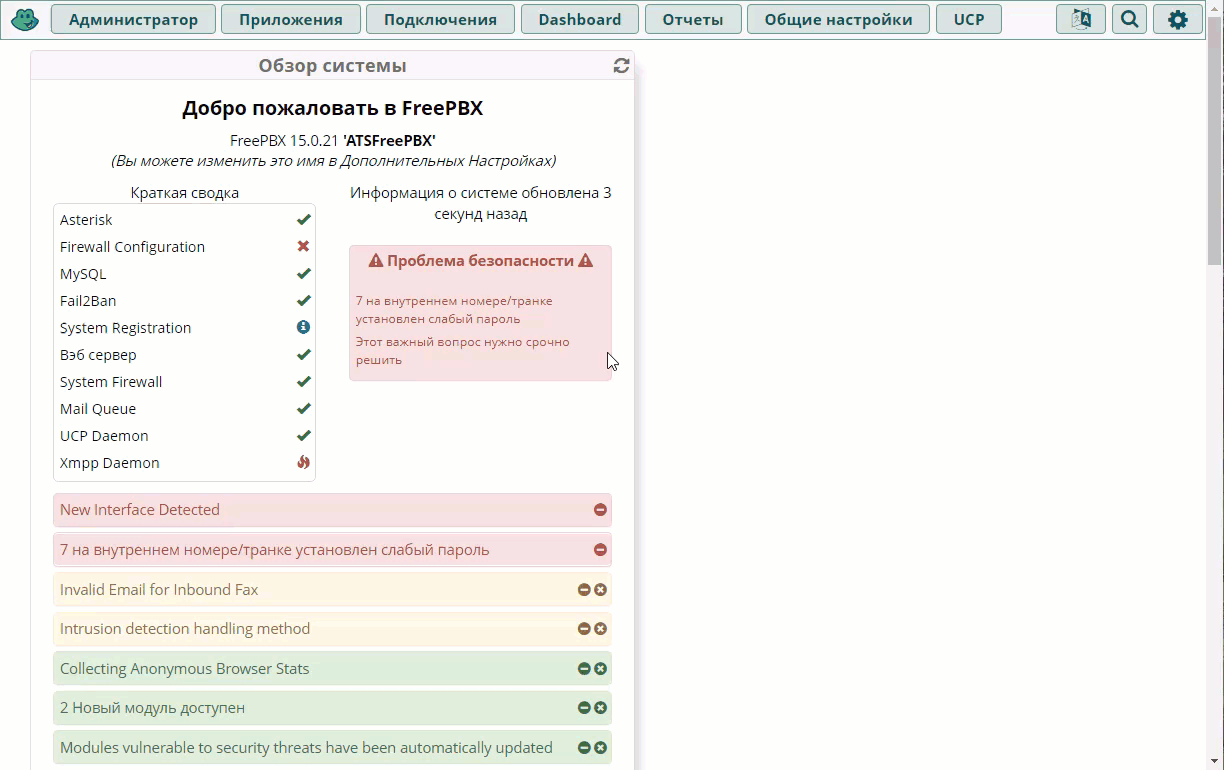Expand the Приложения menu
This screenshot has height=770, width=1224.
pyautogui.click(x=290, y=19)
